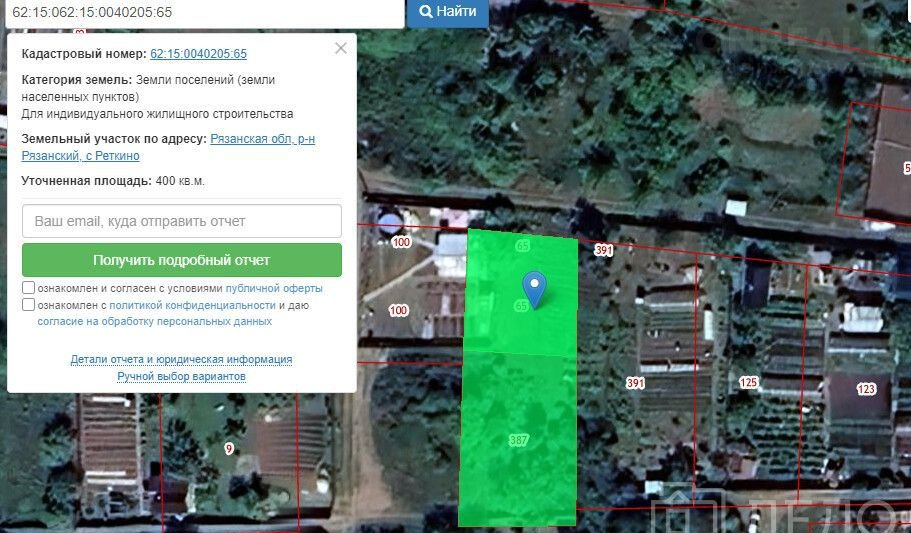The image size is (911, 533).
Task: Select parcel label 9 on map
Action: pyautogui.click(x=229, y=449)
